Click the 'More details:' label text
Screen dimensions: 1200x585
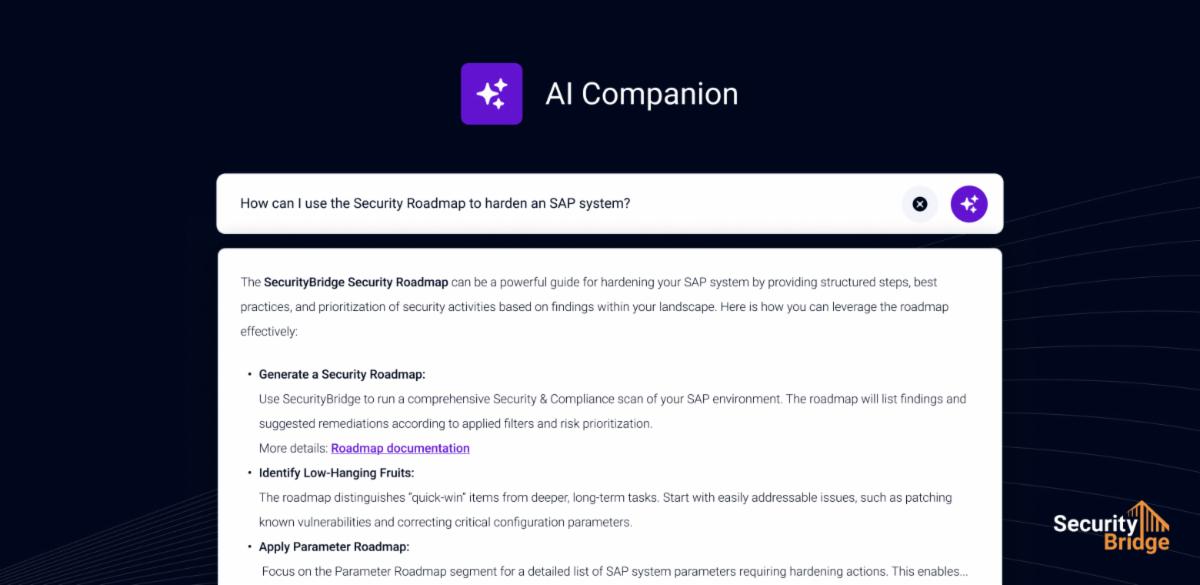(293, 448)
